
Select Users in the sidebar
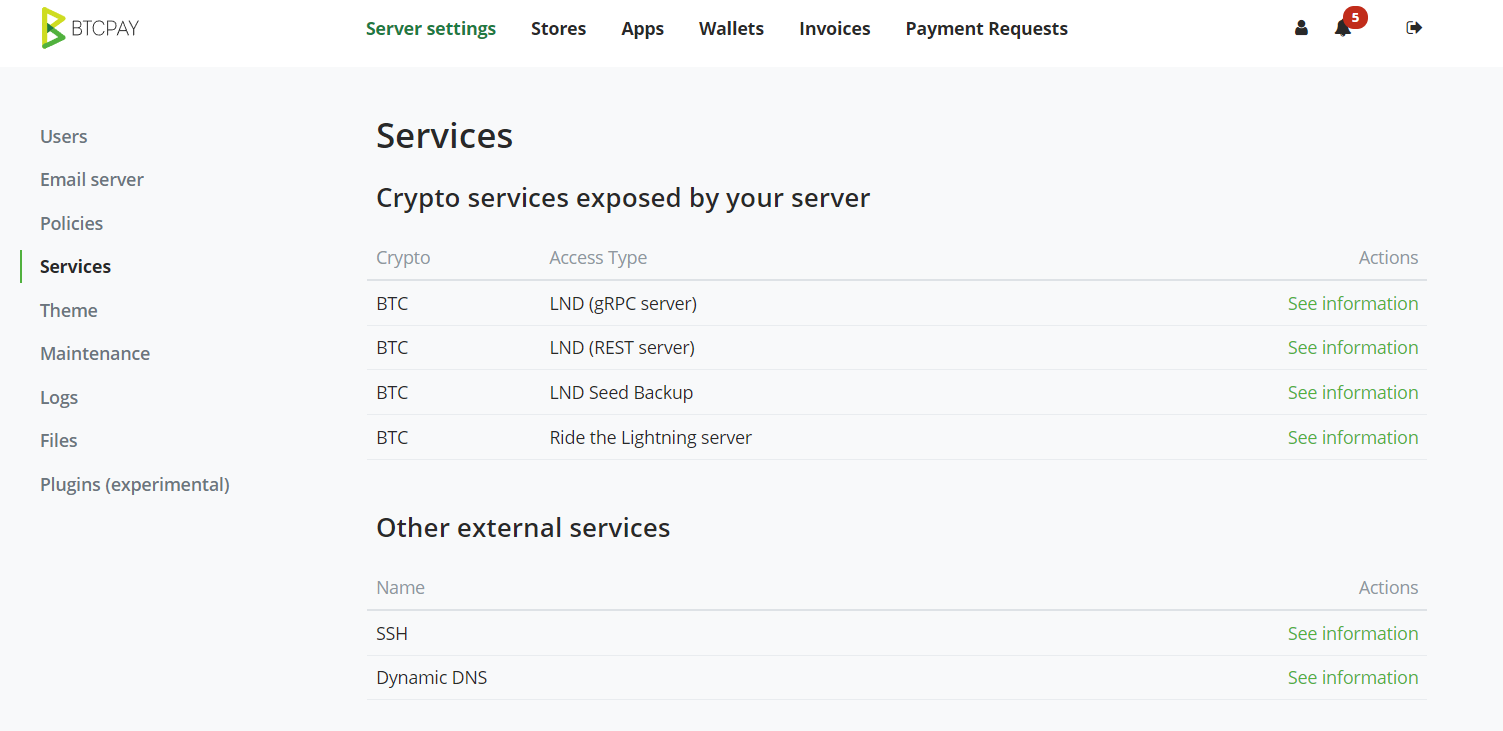pos(64,136)
